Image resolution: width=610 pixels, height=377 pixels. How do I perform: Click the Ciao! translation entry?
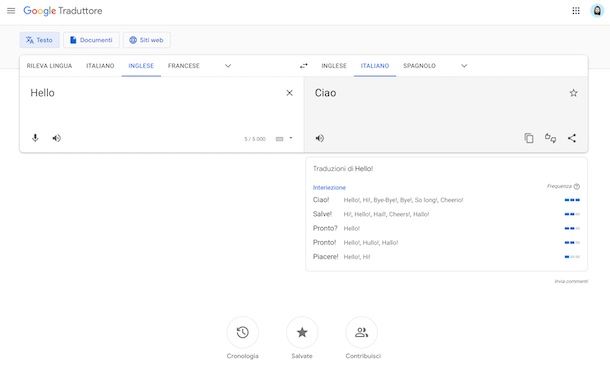[x=321, y=200]
